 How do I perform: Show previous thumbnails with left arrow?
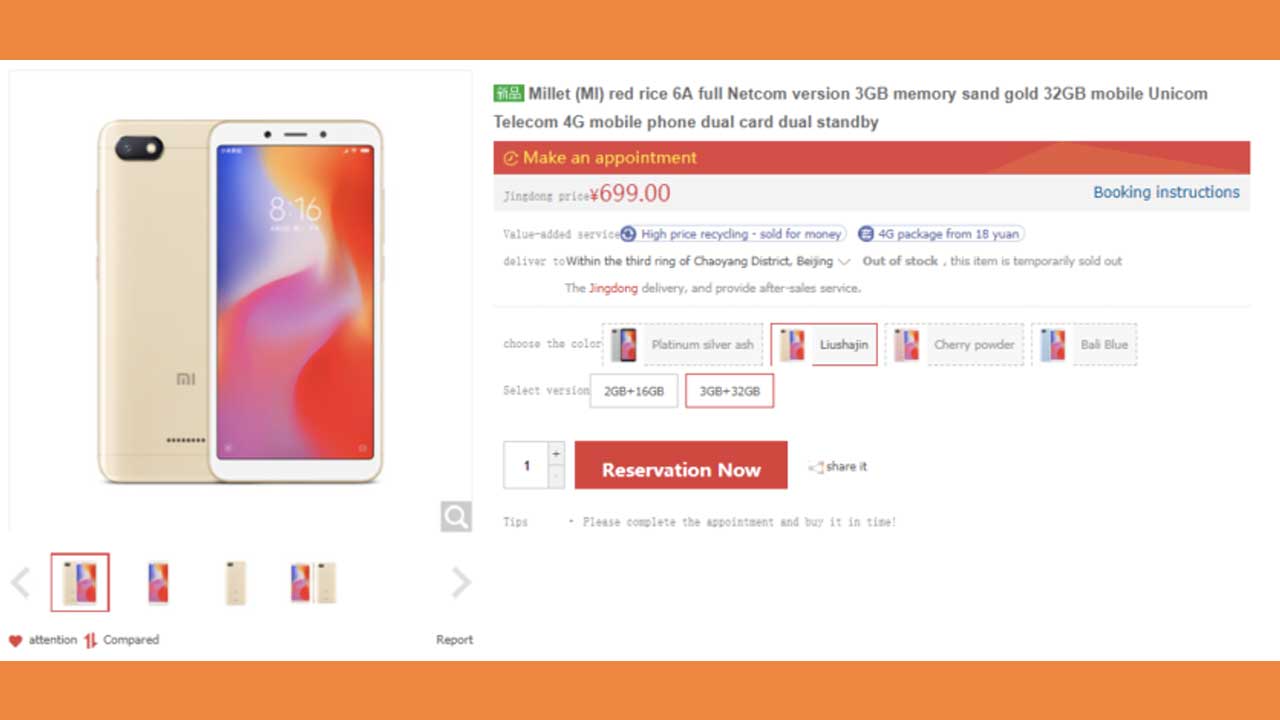point(21,582)
